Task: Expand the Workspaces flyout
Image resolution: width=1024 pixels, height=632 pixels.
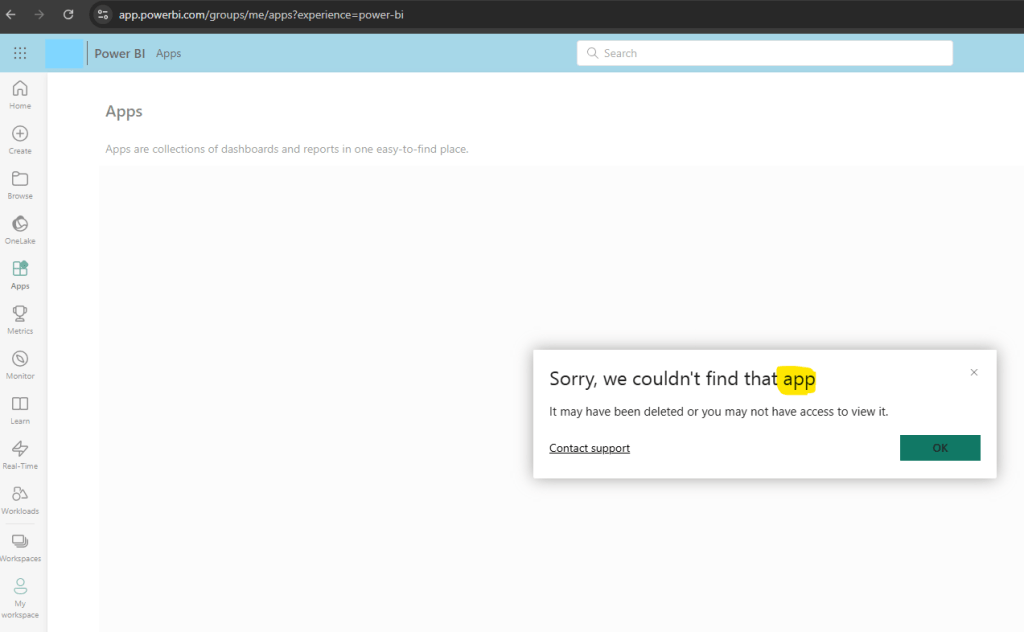Action: coord(20,547)
